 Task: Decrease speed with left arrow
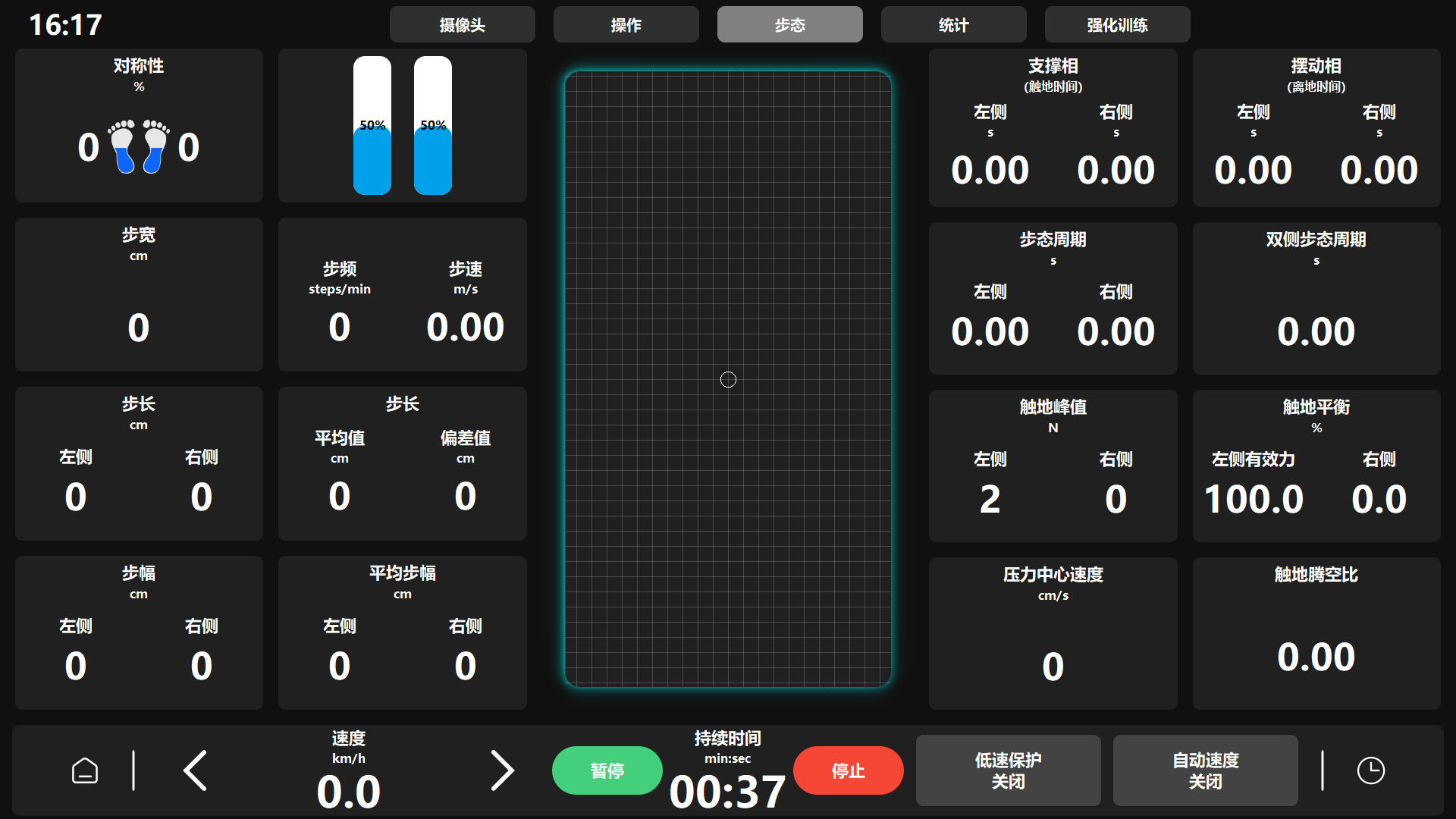196,770
